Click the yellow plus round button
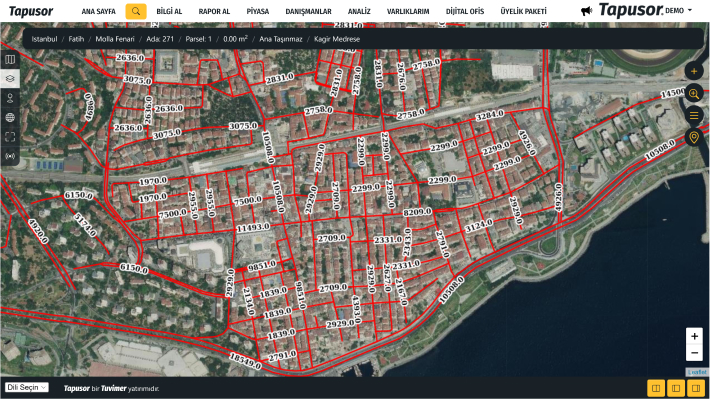Viewport: 710px width, 399px height. 694,71
